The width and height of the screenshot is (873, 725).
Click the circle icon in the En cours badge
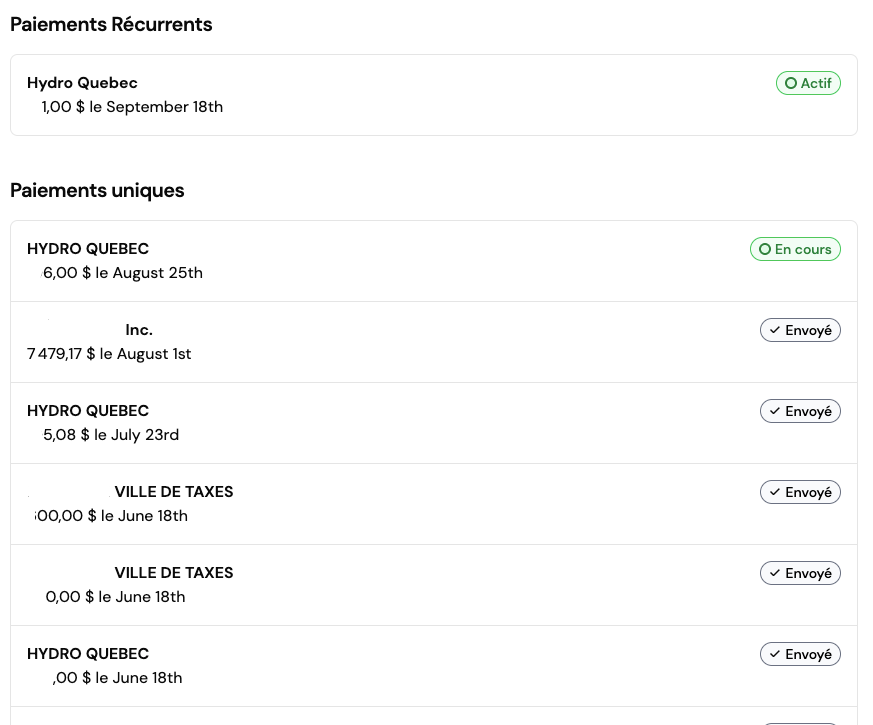(x=765, y=250)
